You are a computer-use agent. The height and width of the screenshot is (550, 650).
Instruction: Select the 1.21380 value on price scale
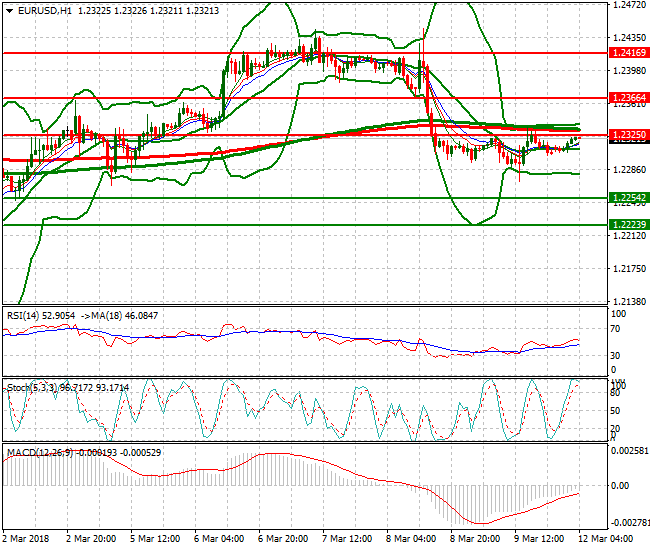point(627,301)
